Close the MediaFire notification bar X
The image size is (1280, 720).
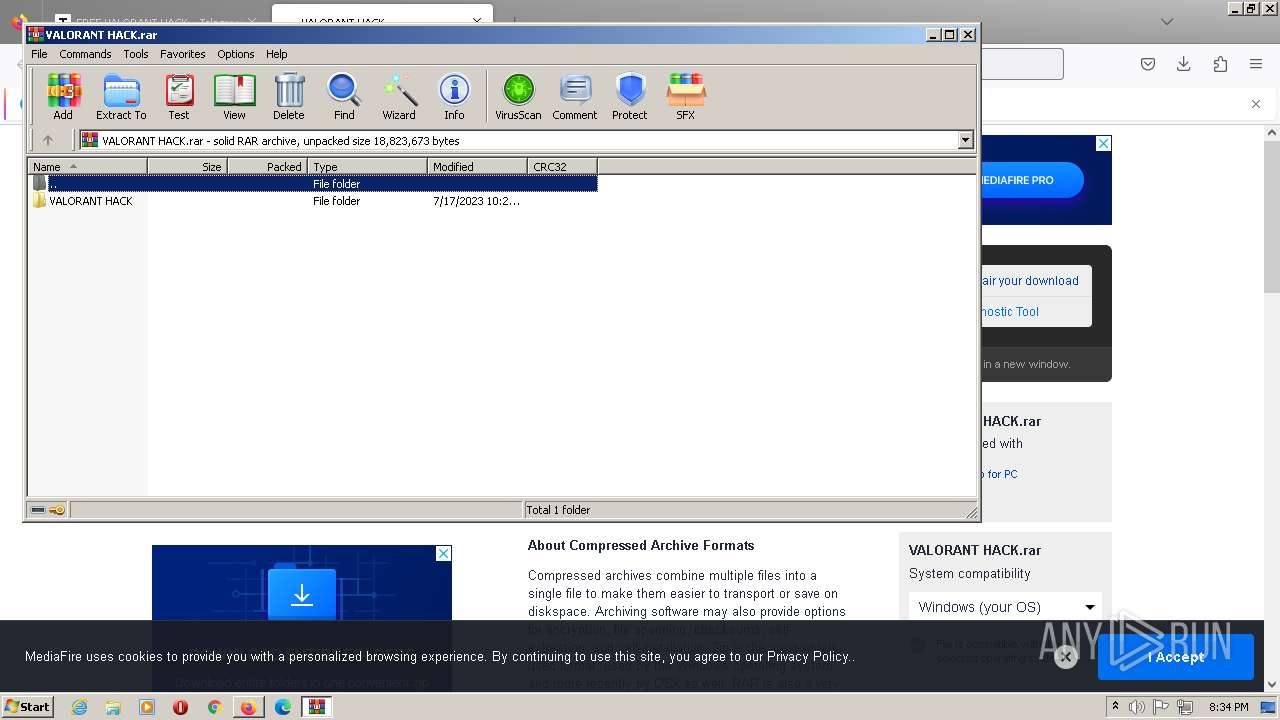(x=1256, y=104)
